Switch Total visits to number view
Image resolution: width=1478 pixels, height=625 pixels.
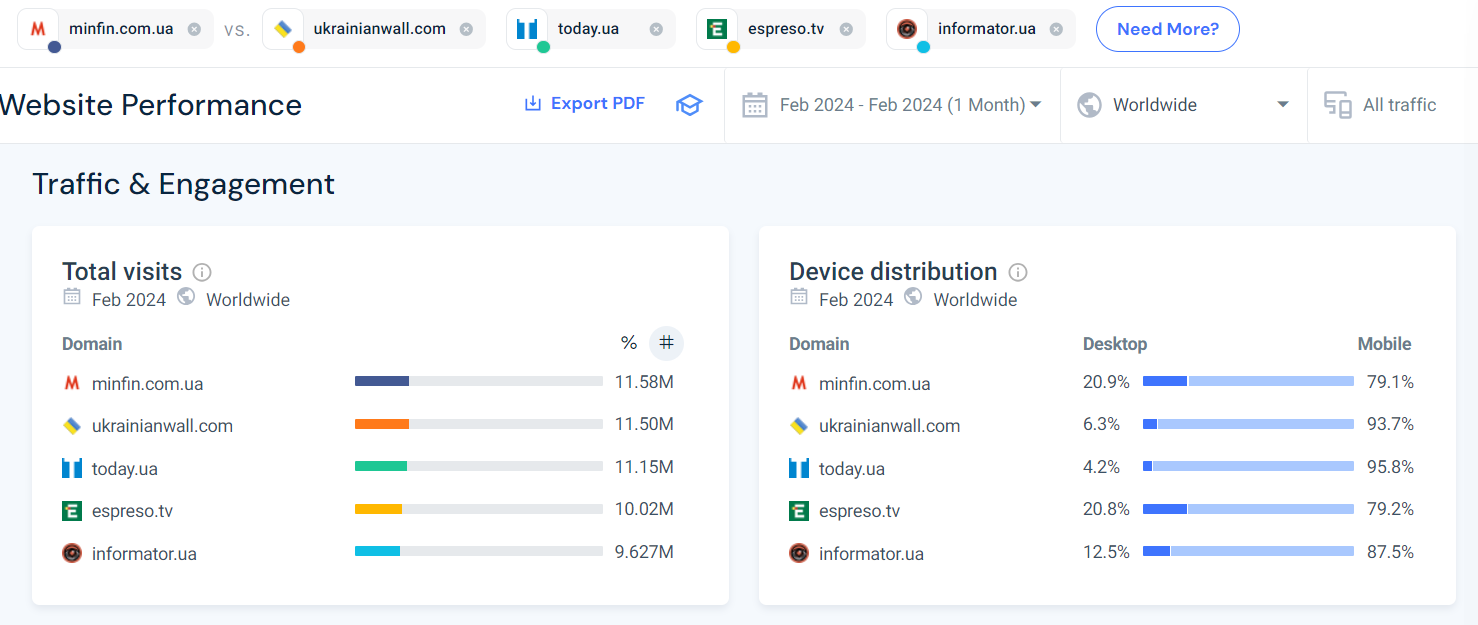coord(666,343)
